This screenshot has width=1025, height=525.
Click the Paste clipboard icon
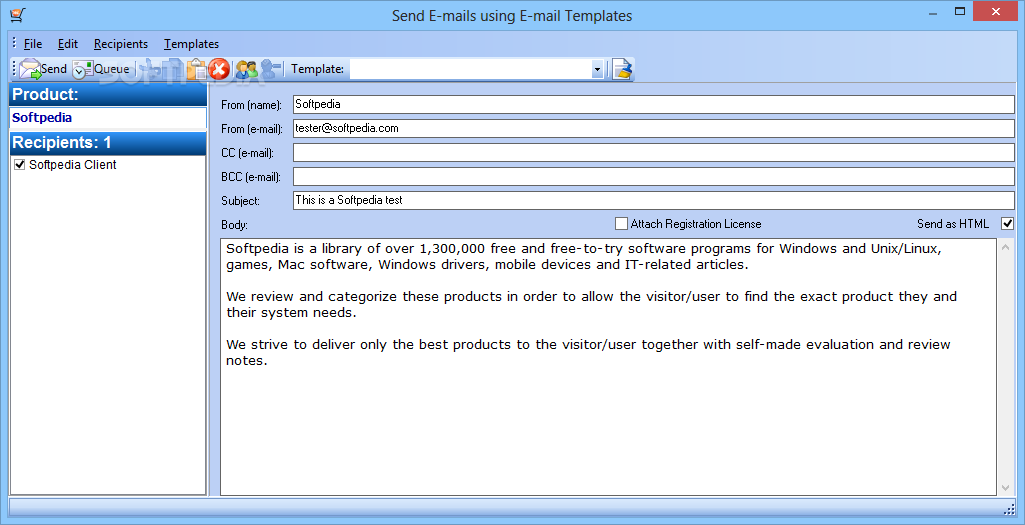[x=196, y=69]
